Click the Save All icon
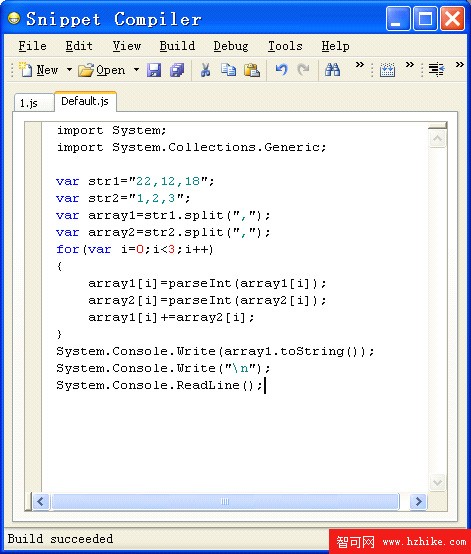Screen dimensions: 471x554 pos(177,70)
